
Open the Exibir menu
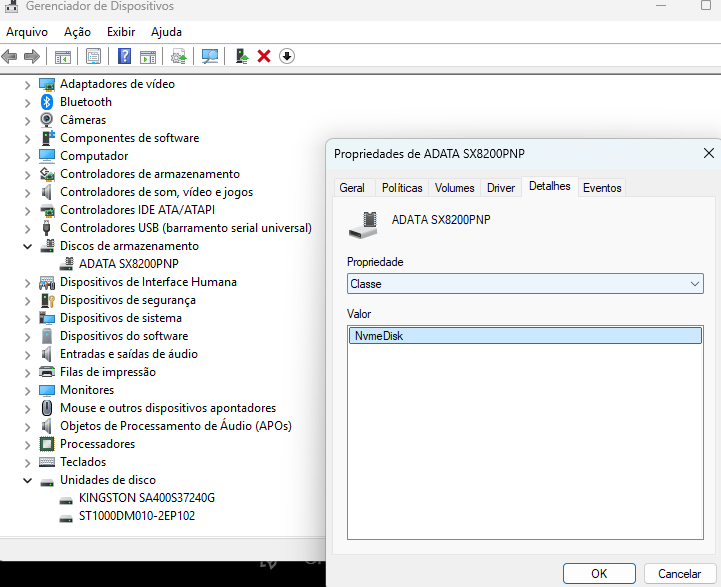[x=121, y=32]
